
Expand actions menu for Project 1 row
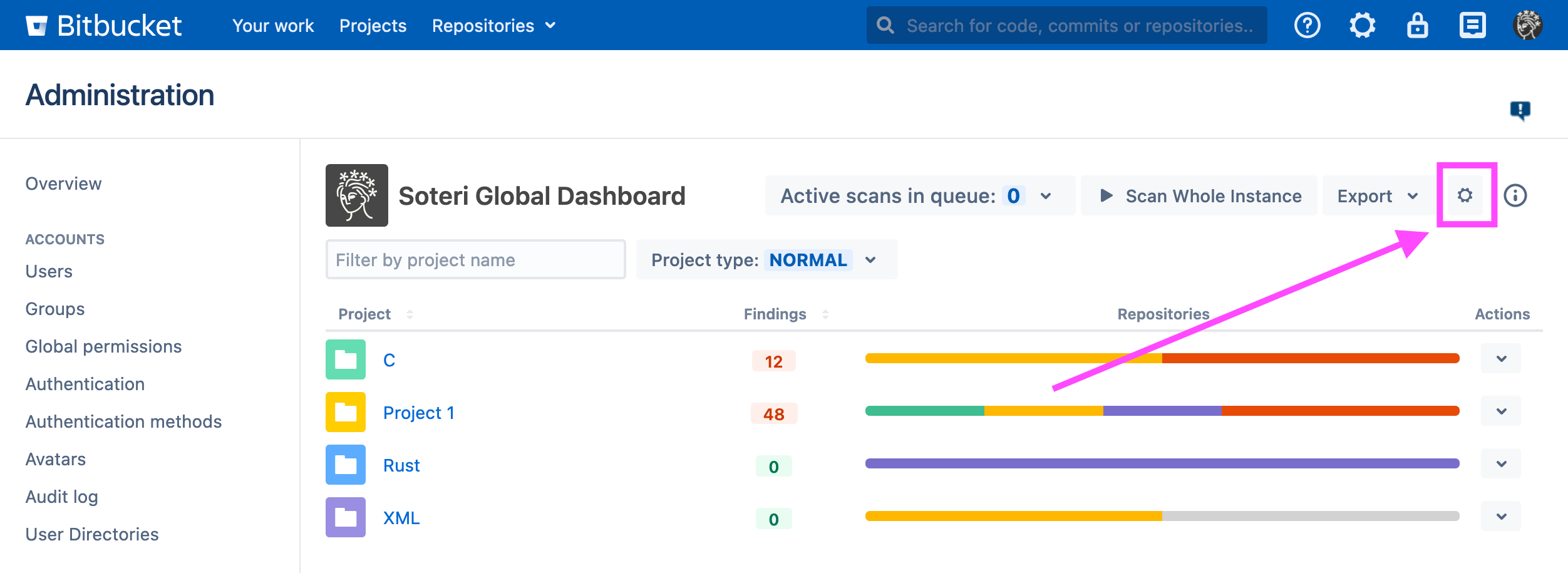(x=1501, y=411)
